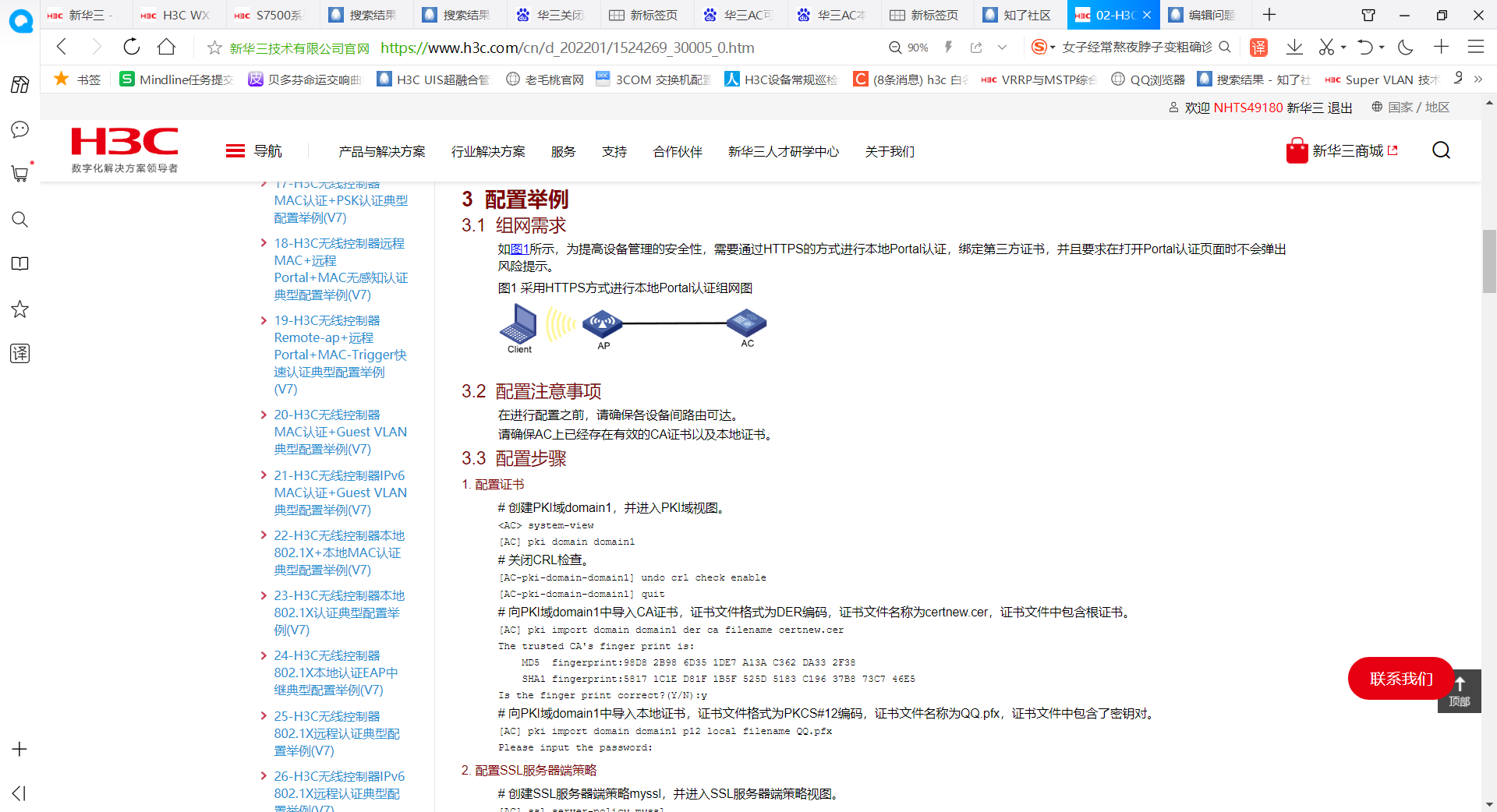Viewport: 1497px width, 812px height.
Task: Open 18-H3C无线控制器远程 MAC+远程Portal article
Action: (x=341, y=269)
